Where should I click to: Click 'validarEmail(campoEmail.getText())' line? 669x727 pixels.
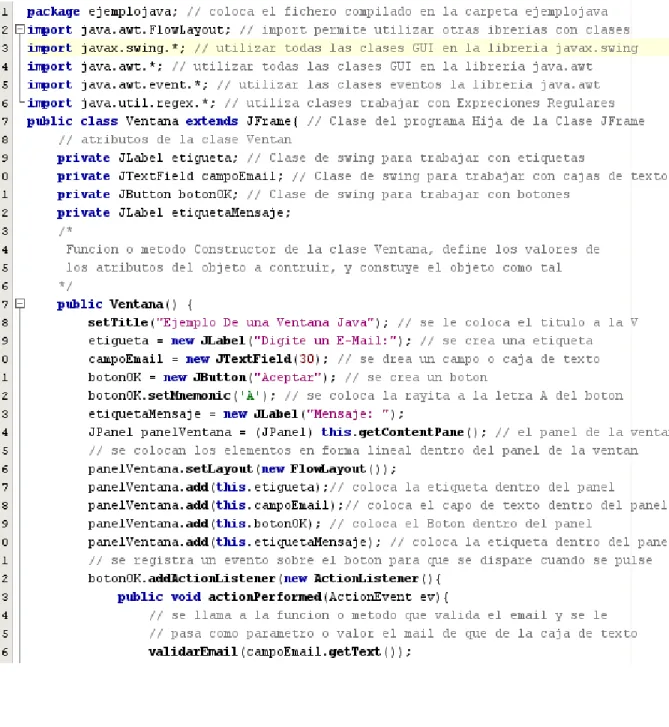point(280,652)
